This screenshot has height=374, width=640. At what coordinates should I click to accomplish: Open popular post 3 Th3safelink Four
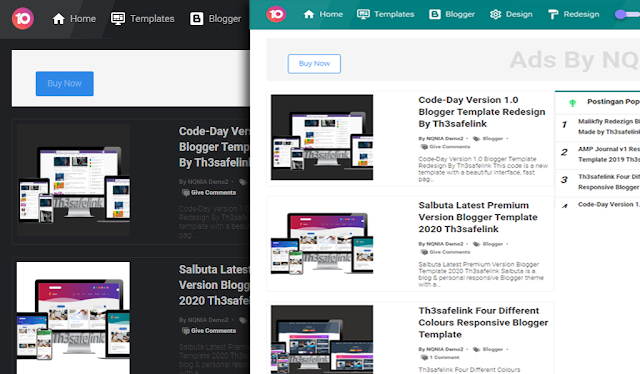click(609, 182)
